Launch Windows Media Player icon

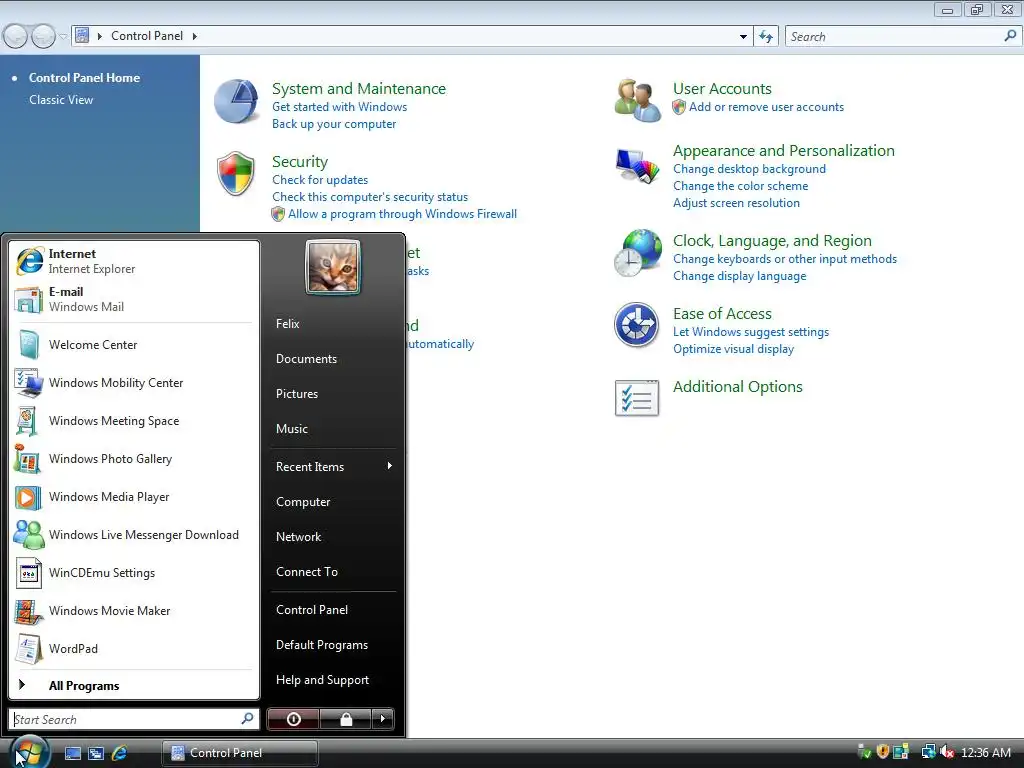(x=28, y=498)
